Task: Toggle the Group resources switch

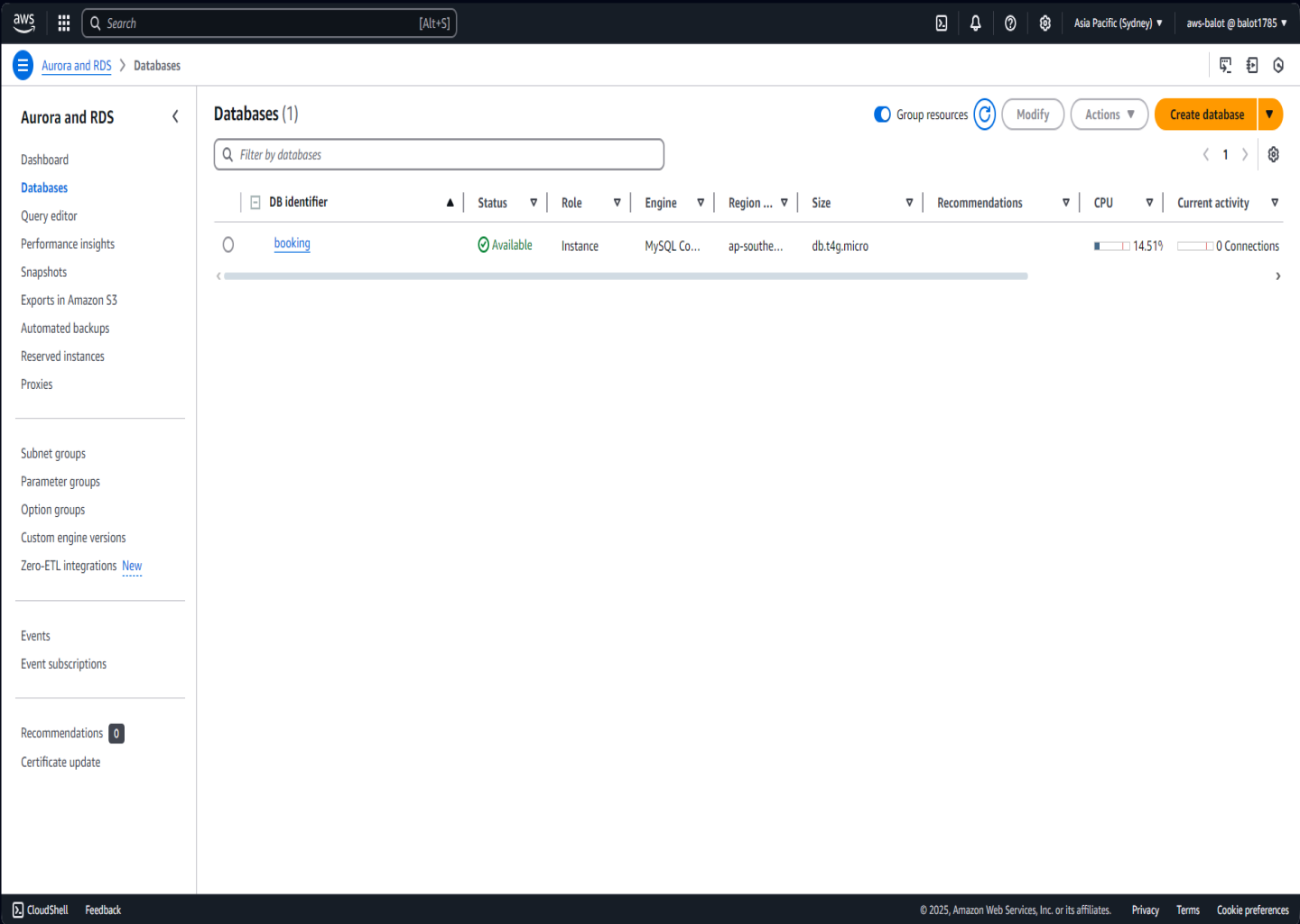Action: (x=882, y=115)
